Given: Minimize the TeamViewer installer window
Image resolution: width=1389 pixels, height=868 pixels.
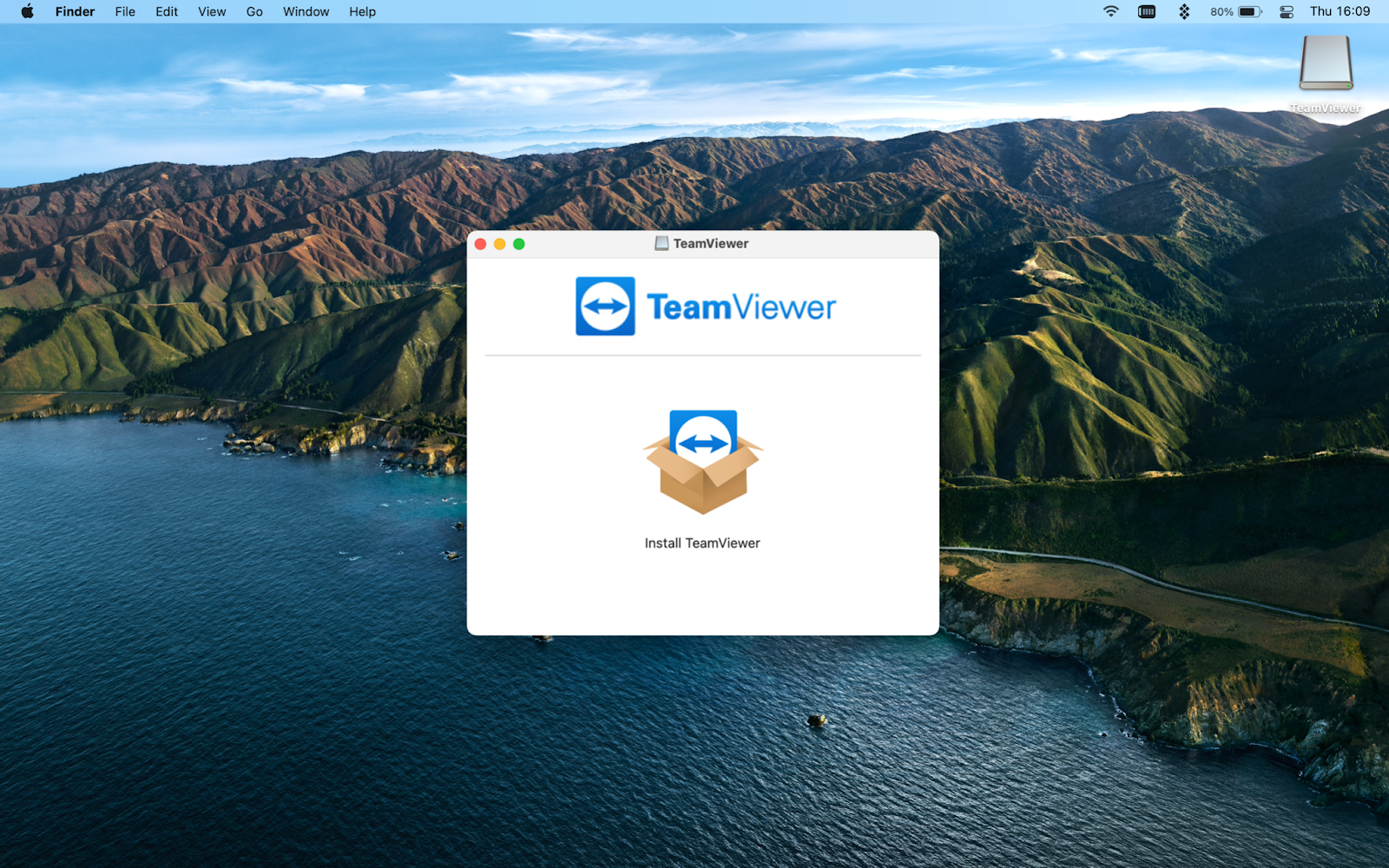Looking at the screenshot, I should [x=499, y=245].
